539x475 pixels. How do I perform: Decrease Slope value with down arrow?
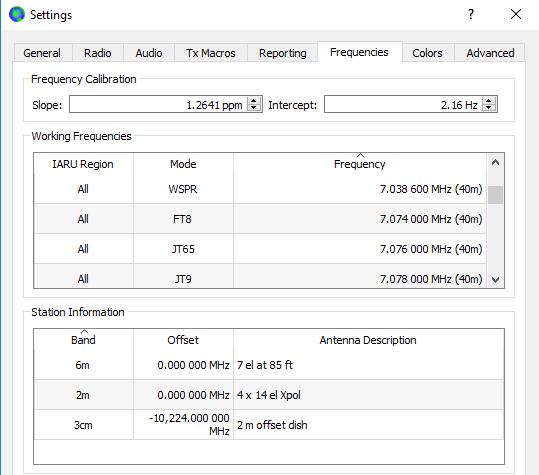pyautogui.click(x=254, y=108)
